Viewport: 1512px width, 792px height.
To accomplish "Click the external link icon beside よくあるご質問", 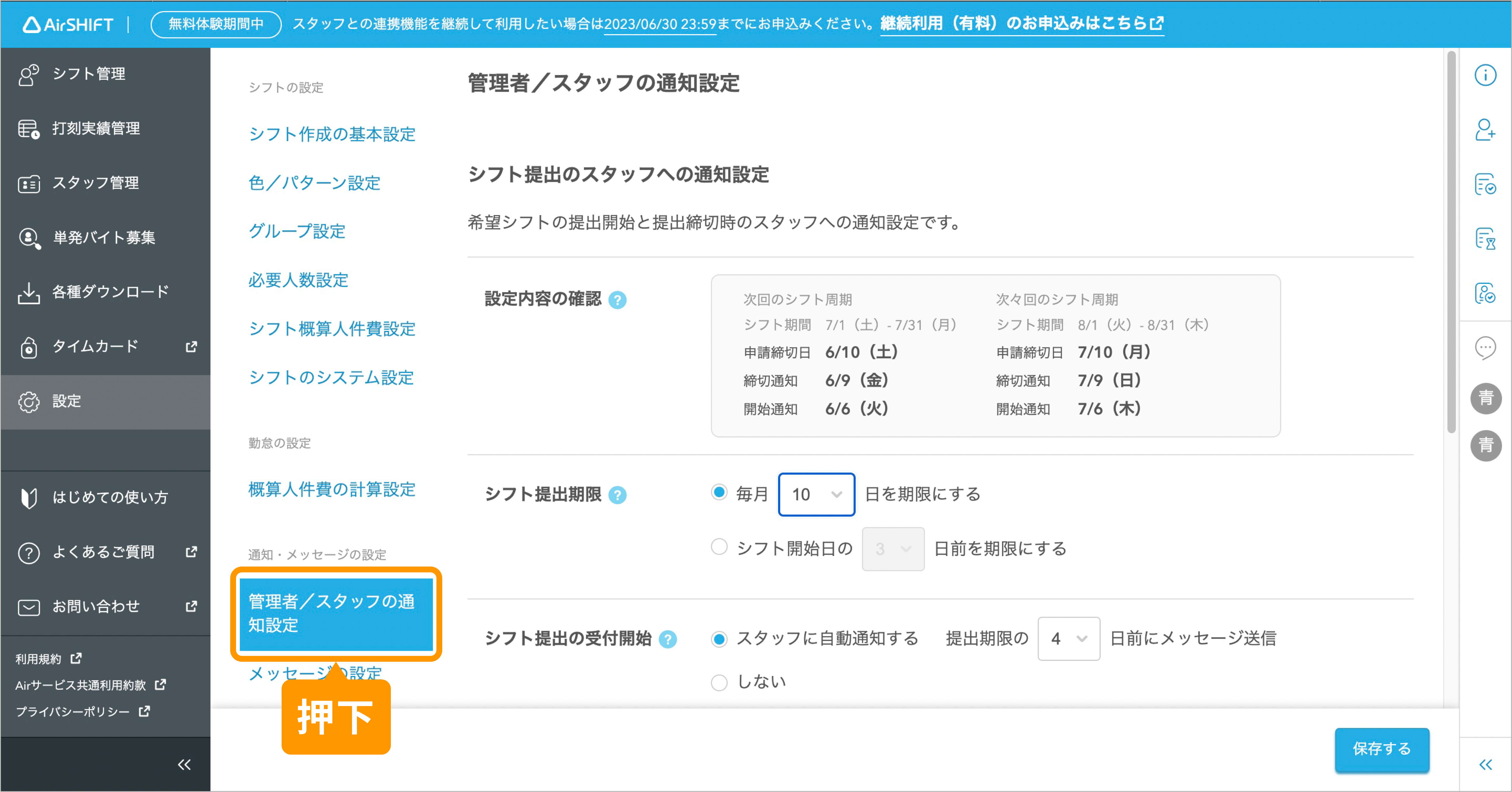I will [191, 552].
